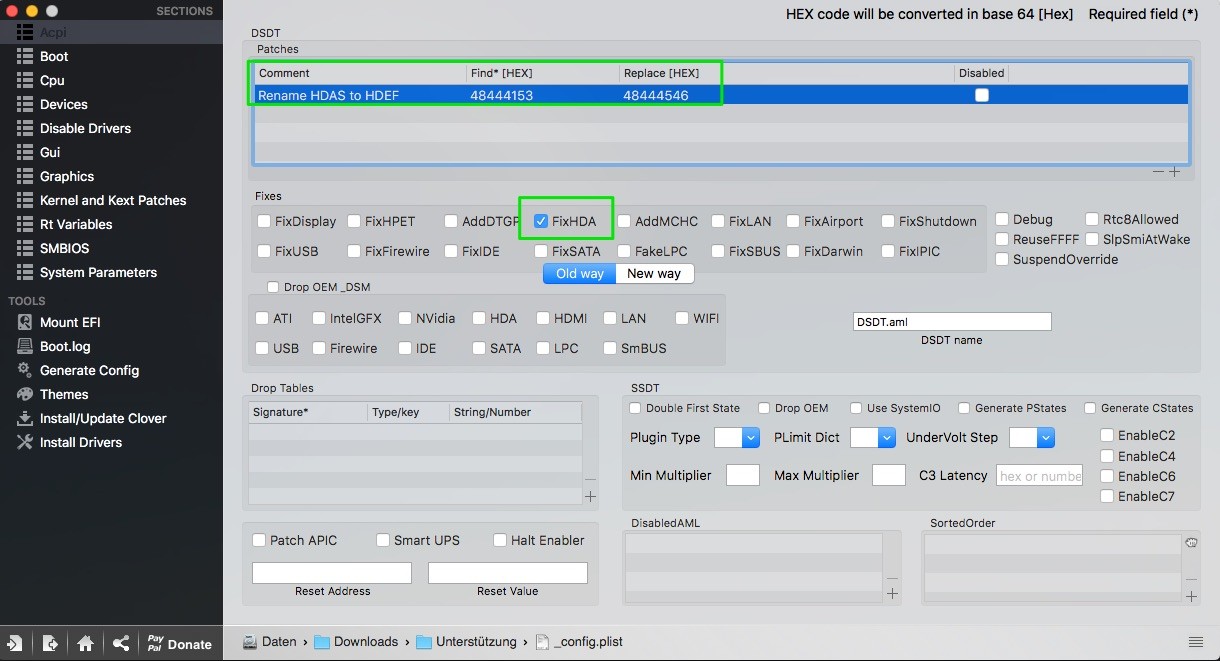The image size is (1220, 661).
Task: Click the DSDT name input field
Action: pyautogui.click(x=951, y=321)
